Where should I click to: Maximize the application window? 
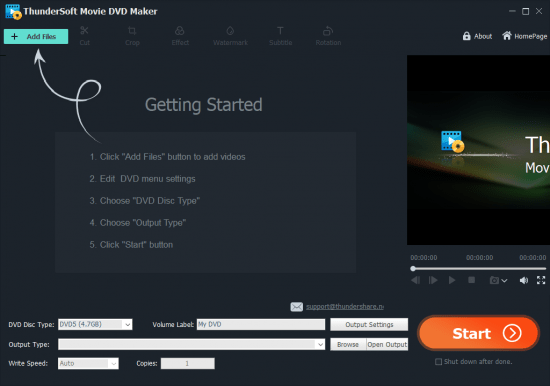(525, 11)
